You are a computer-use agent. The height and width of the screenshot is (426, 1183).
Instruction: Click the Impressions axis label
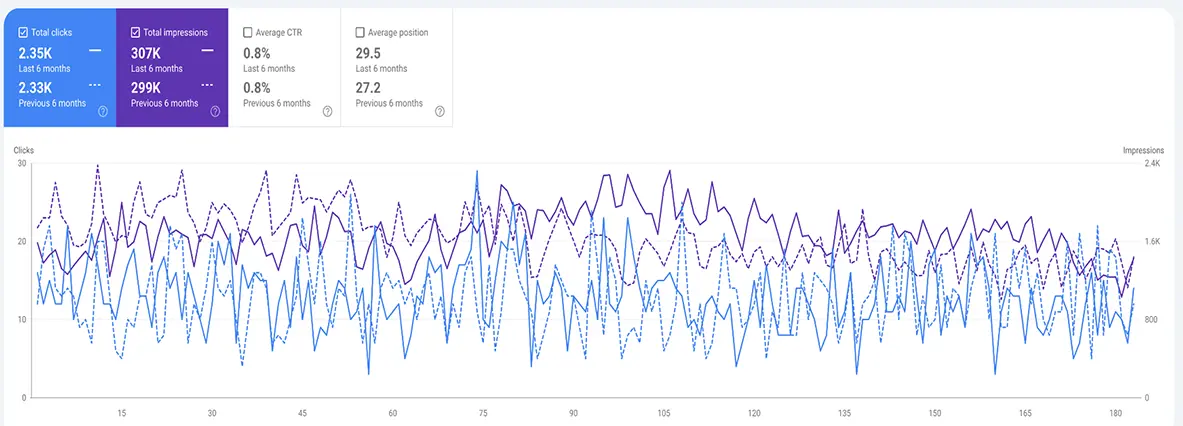1143,151
